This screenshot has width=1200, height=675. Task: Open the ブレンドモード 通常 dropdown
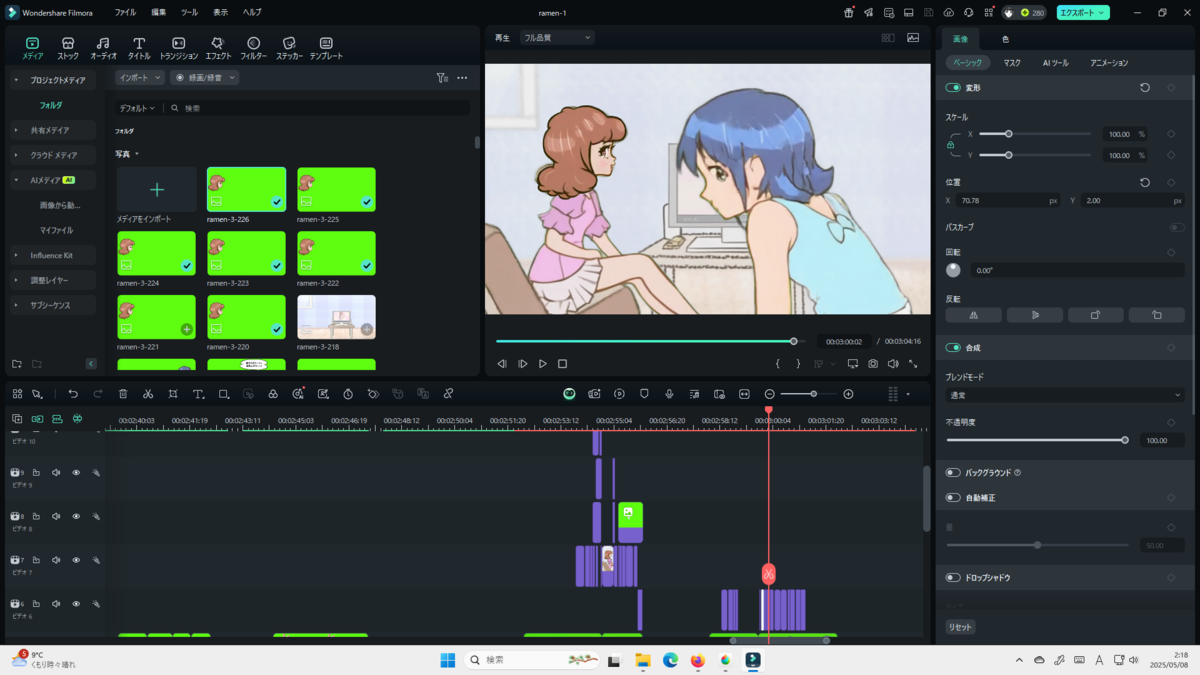pos(1065,395)
